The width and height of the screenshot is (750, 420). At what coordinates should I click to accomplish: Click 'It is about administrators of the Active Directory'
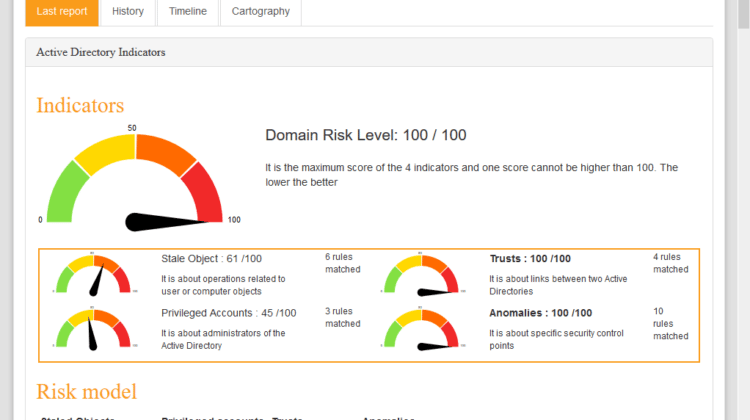point(223,340)
